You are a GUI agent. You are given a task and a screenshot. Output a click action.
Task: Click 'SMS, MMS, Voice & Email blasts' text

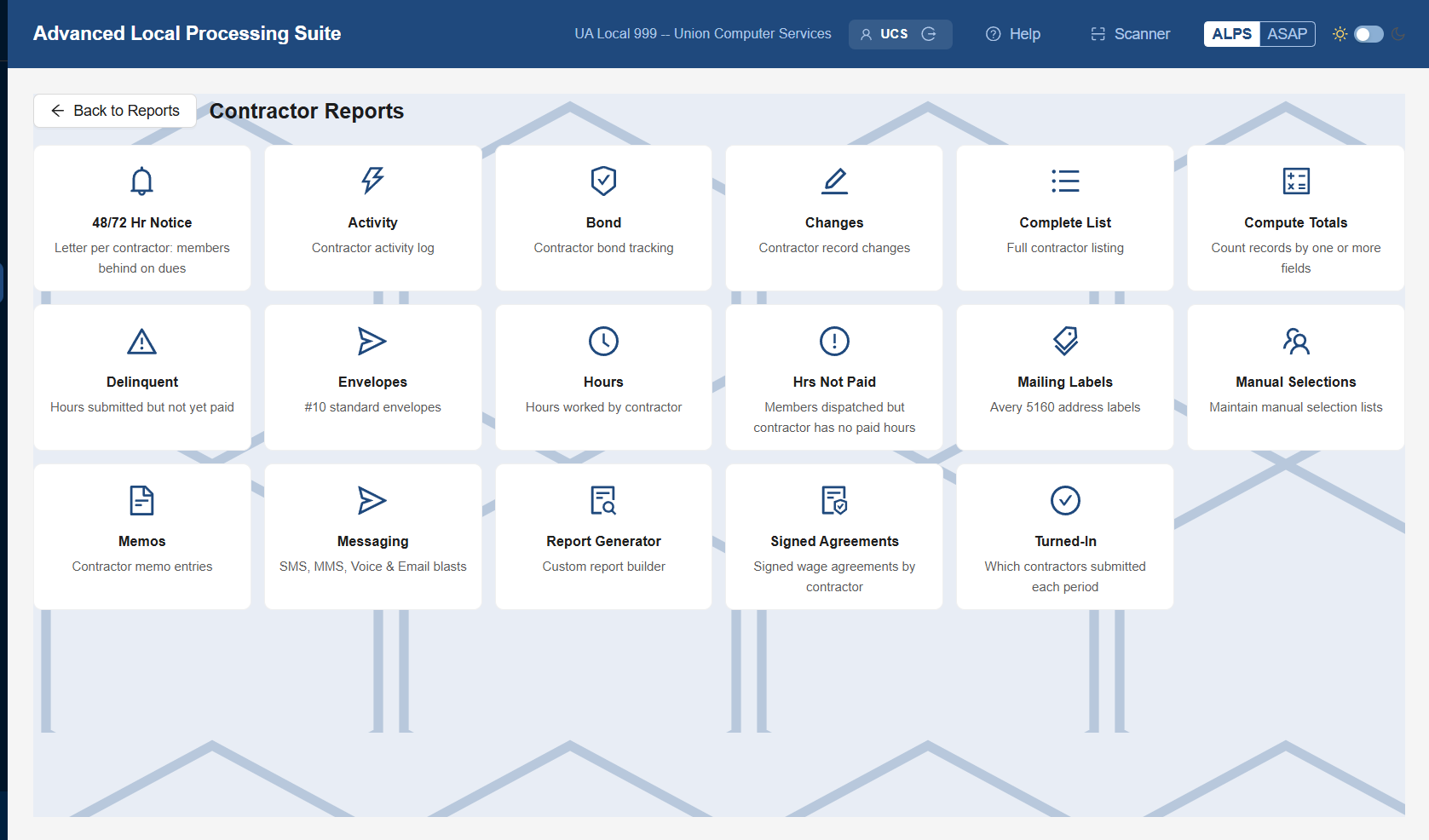[x=372, y=567]
